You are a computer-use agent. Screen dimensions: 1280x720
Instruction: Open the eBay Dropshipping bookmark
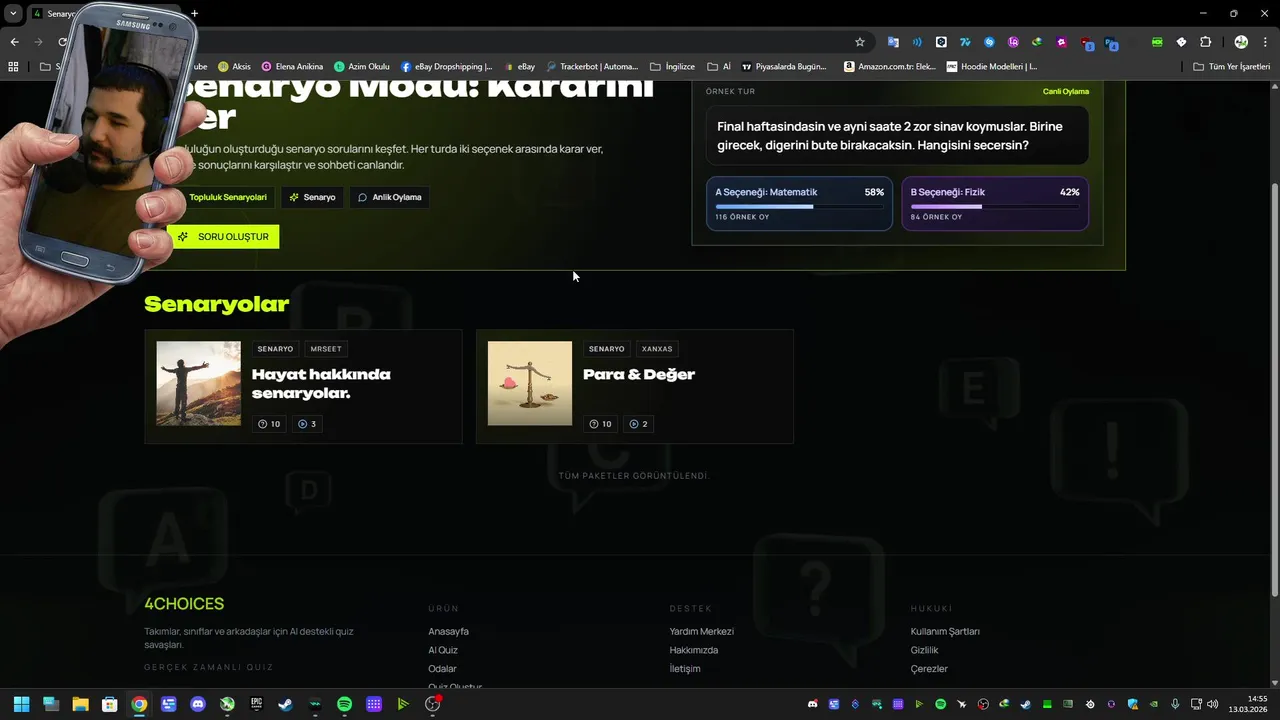(447, 67)
